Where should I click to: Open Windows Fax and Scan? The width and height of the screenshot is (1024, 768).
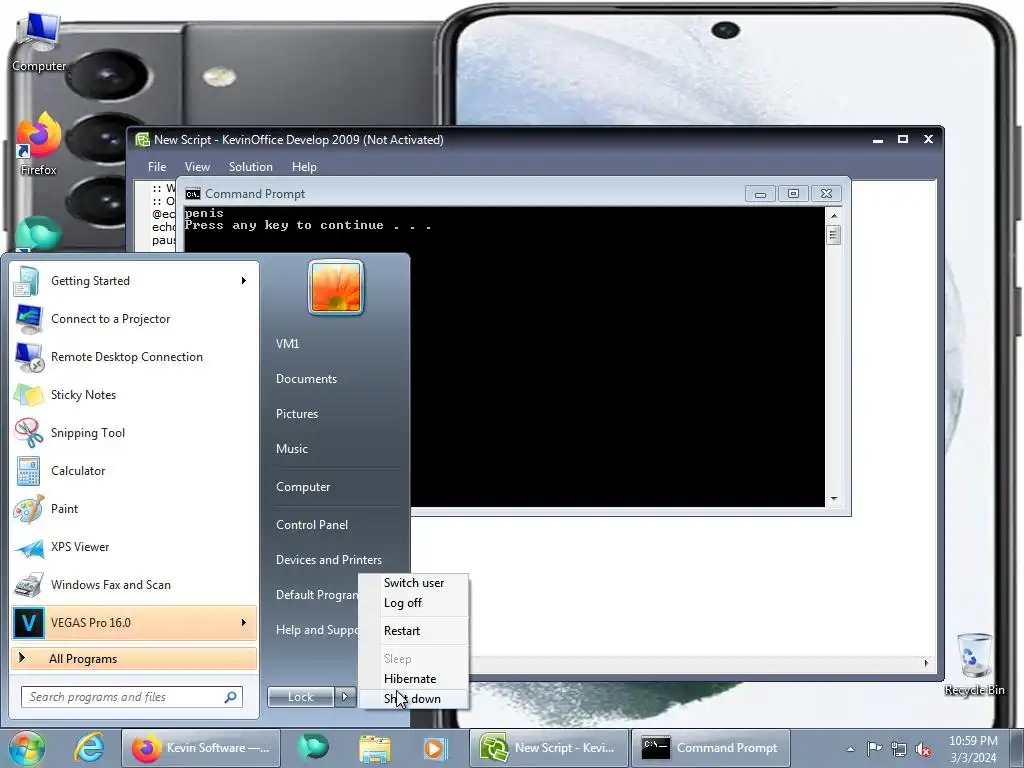pos(134,584)
